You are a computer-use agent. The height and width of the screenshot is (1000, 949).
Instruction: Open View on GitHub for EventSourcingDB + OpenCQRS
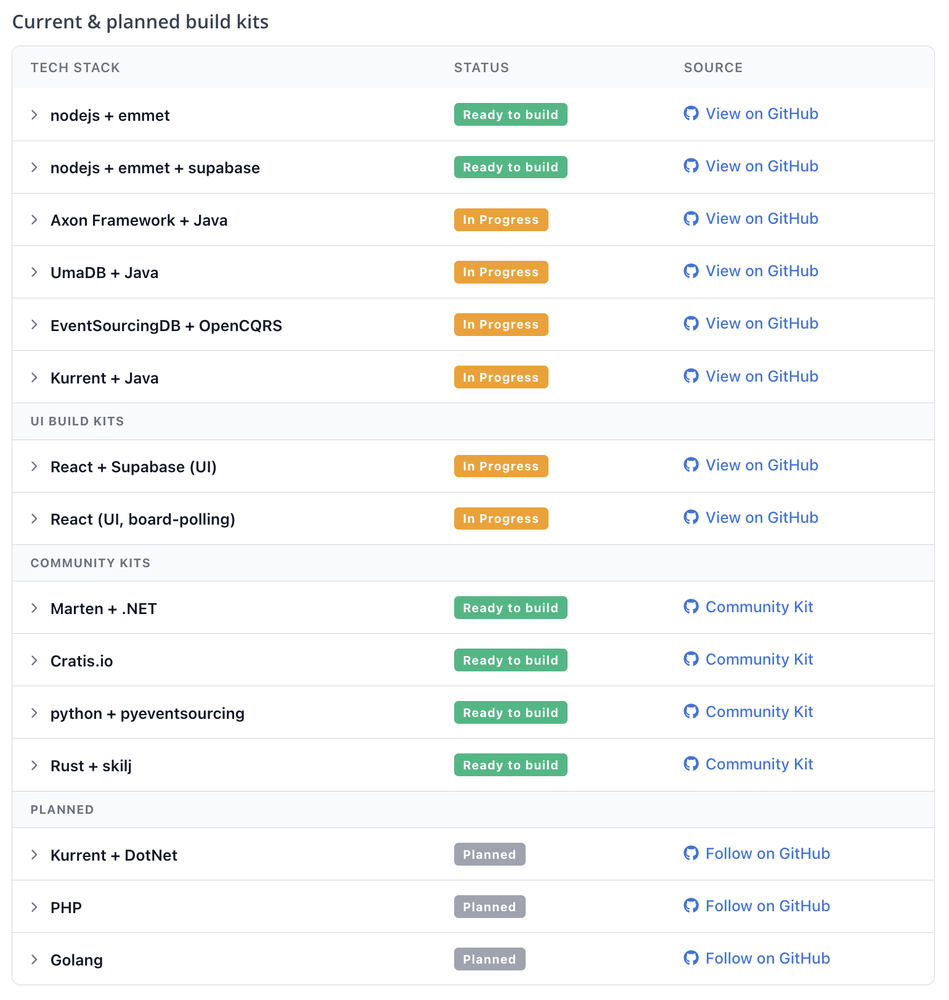click(761, 323)
